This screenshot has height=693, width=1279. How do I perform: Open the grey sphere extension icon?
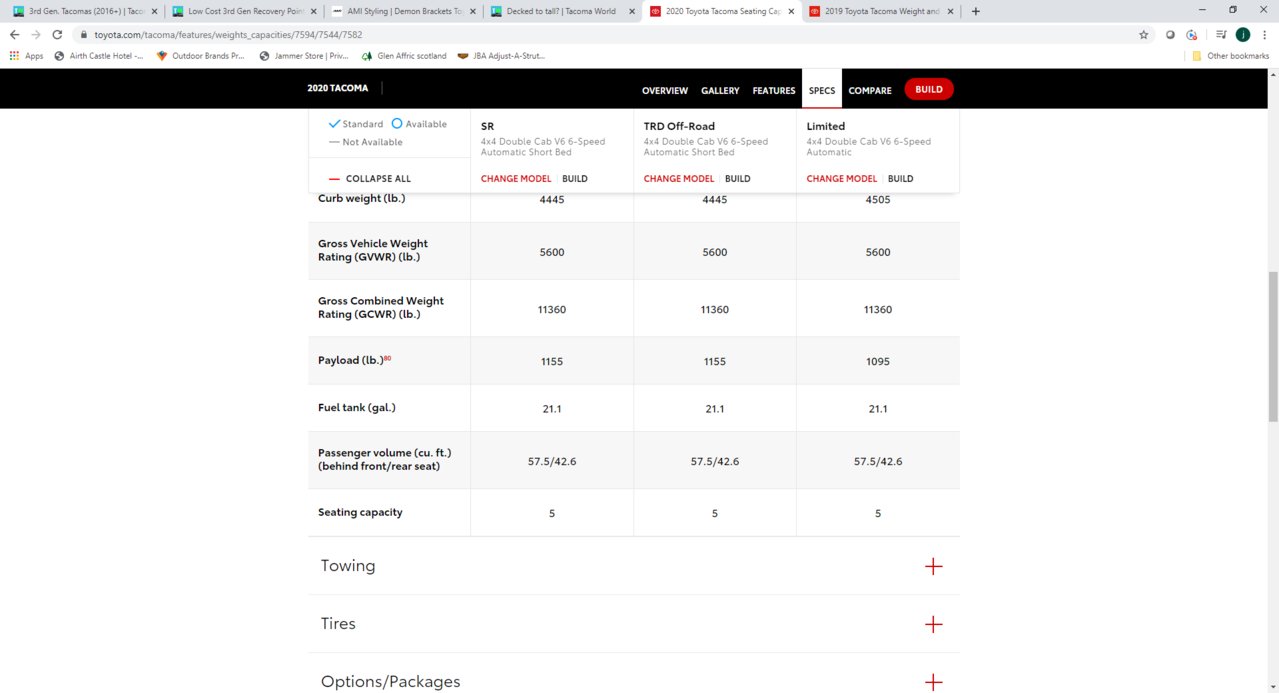click(x=1171, y=34)
